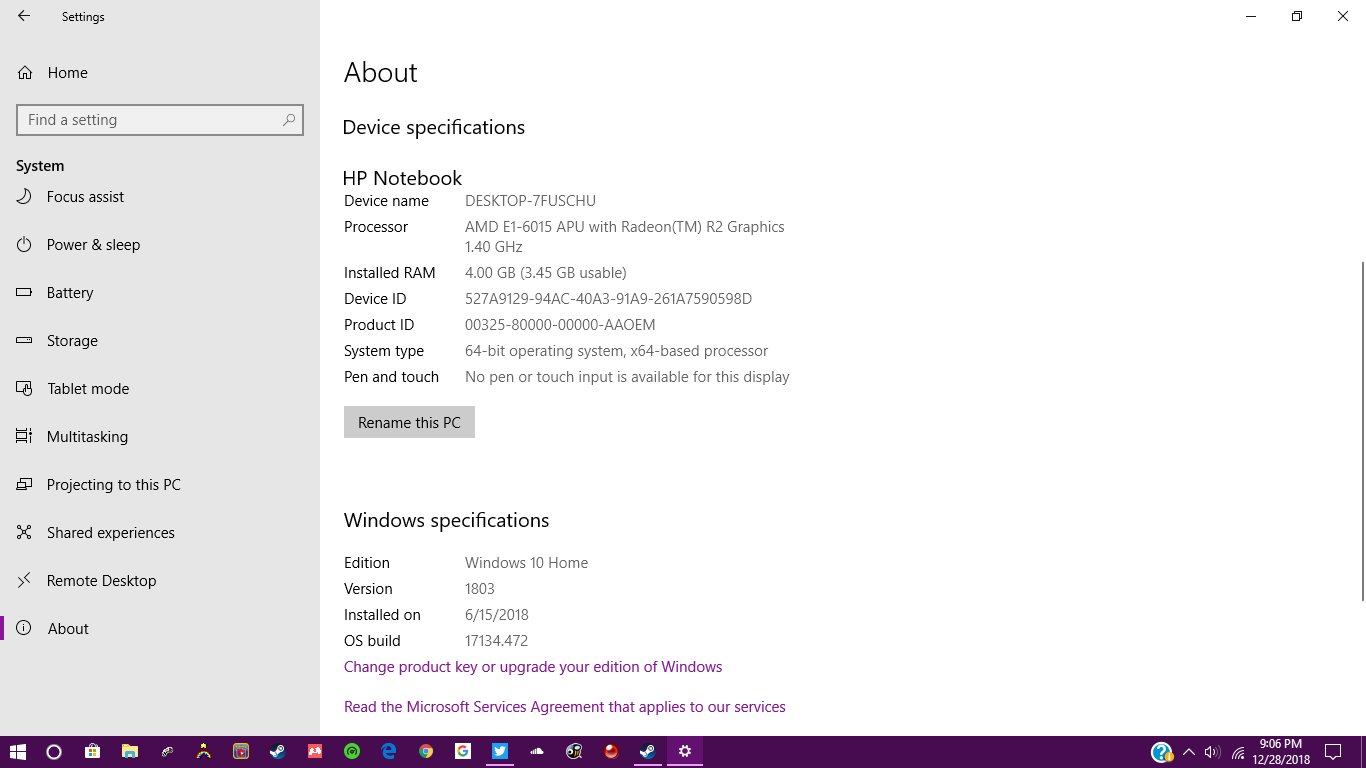Open the Google app on the taskbar

(x=463, y=752)
